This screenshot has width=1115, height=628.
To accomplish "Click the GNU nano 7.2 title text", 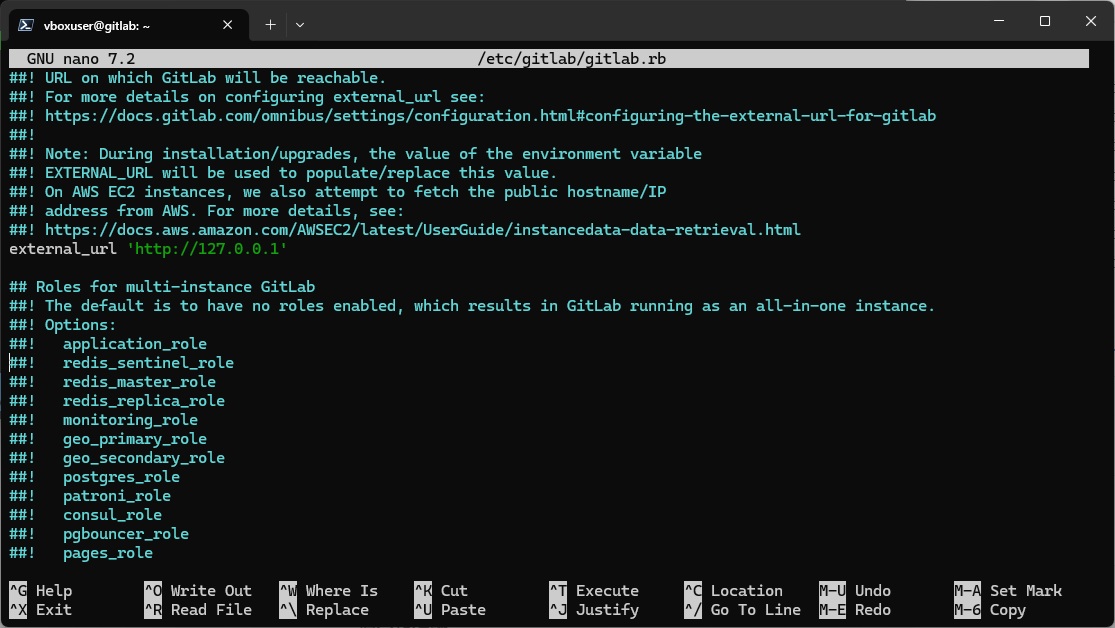I will pyautogui.click(x=81, y=59).
